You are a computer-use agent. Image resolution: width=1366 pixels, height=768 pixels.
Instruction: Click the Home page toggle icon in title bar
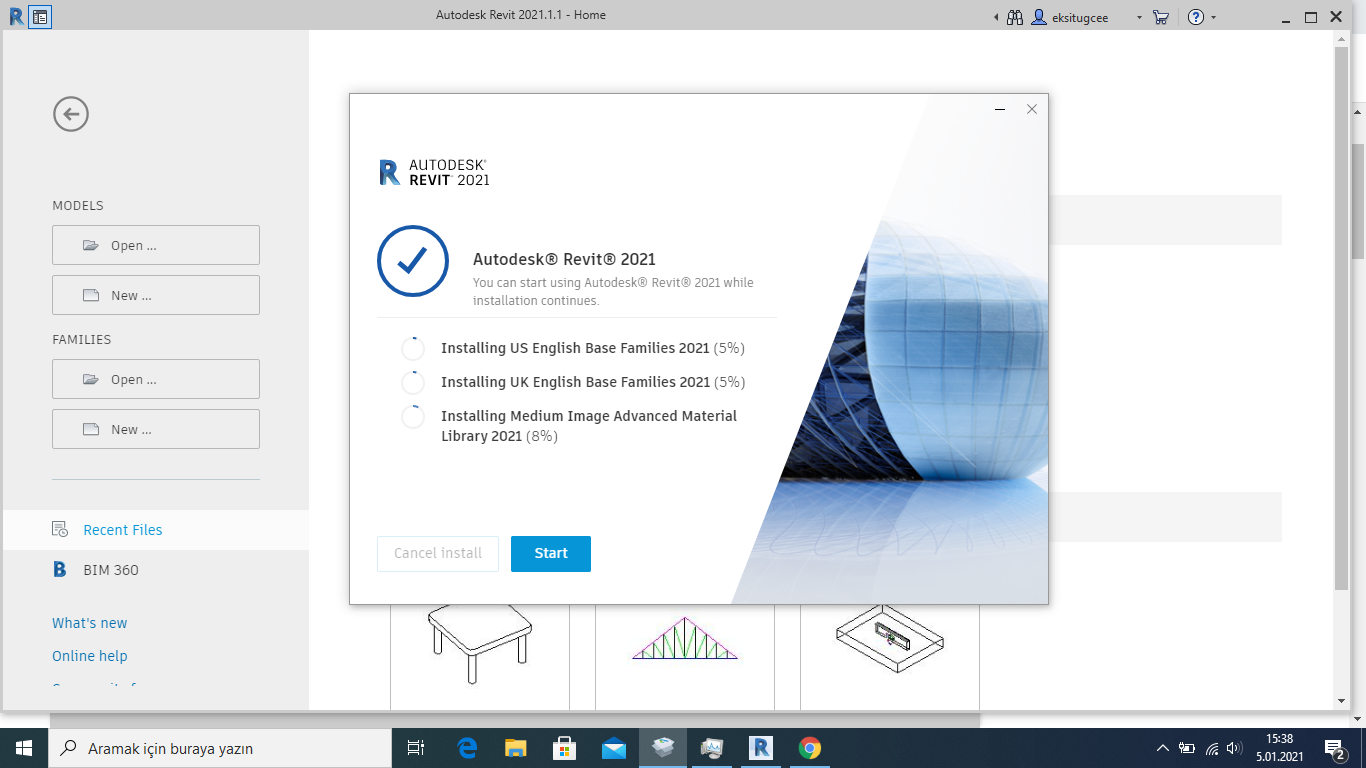click(40, 16)
